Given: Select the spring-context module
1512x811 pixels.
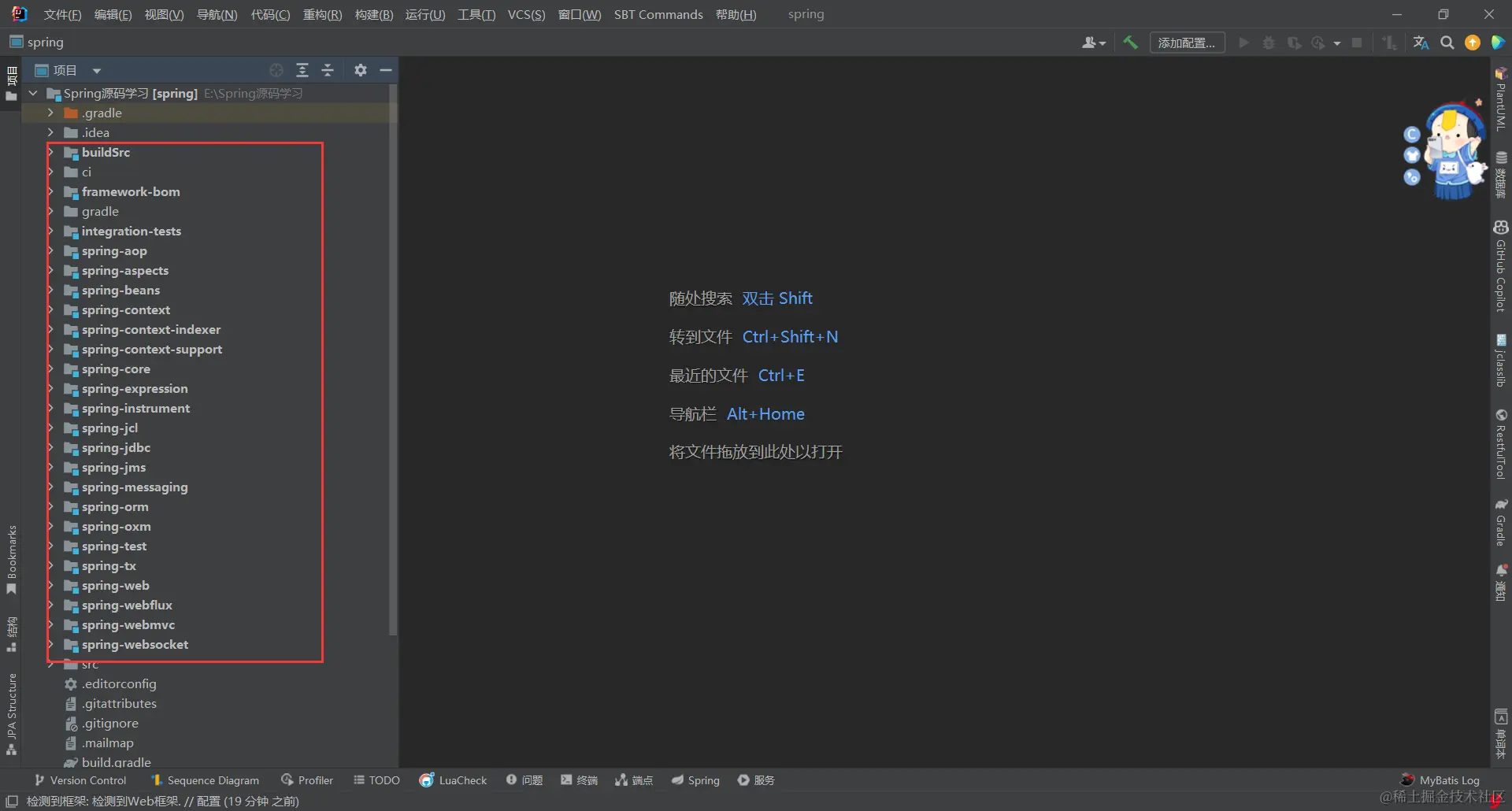Looking at the screenshot, I should pos(126,310).
